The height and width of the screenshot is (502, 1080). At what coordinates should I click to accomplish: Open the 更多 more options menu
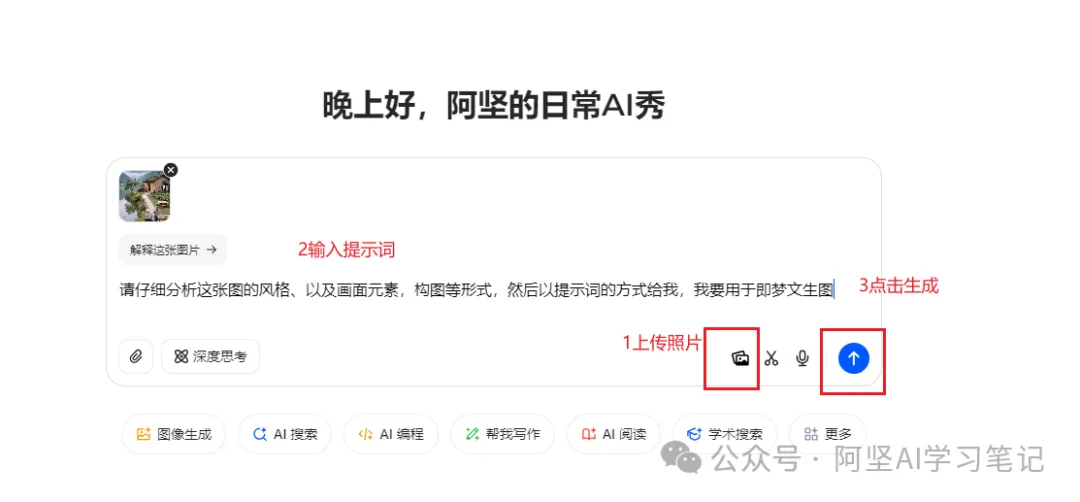pos(828,435)
